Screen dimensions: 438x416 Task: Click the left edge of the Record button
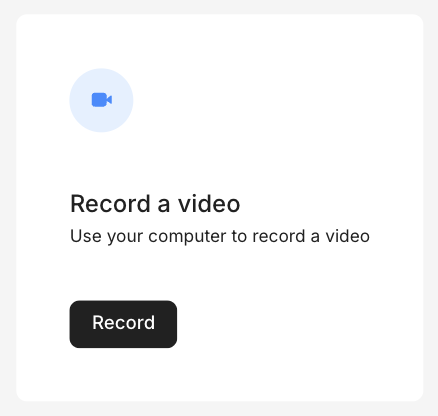tap(70, 324)
